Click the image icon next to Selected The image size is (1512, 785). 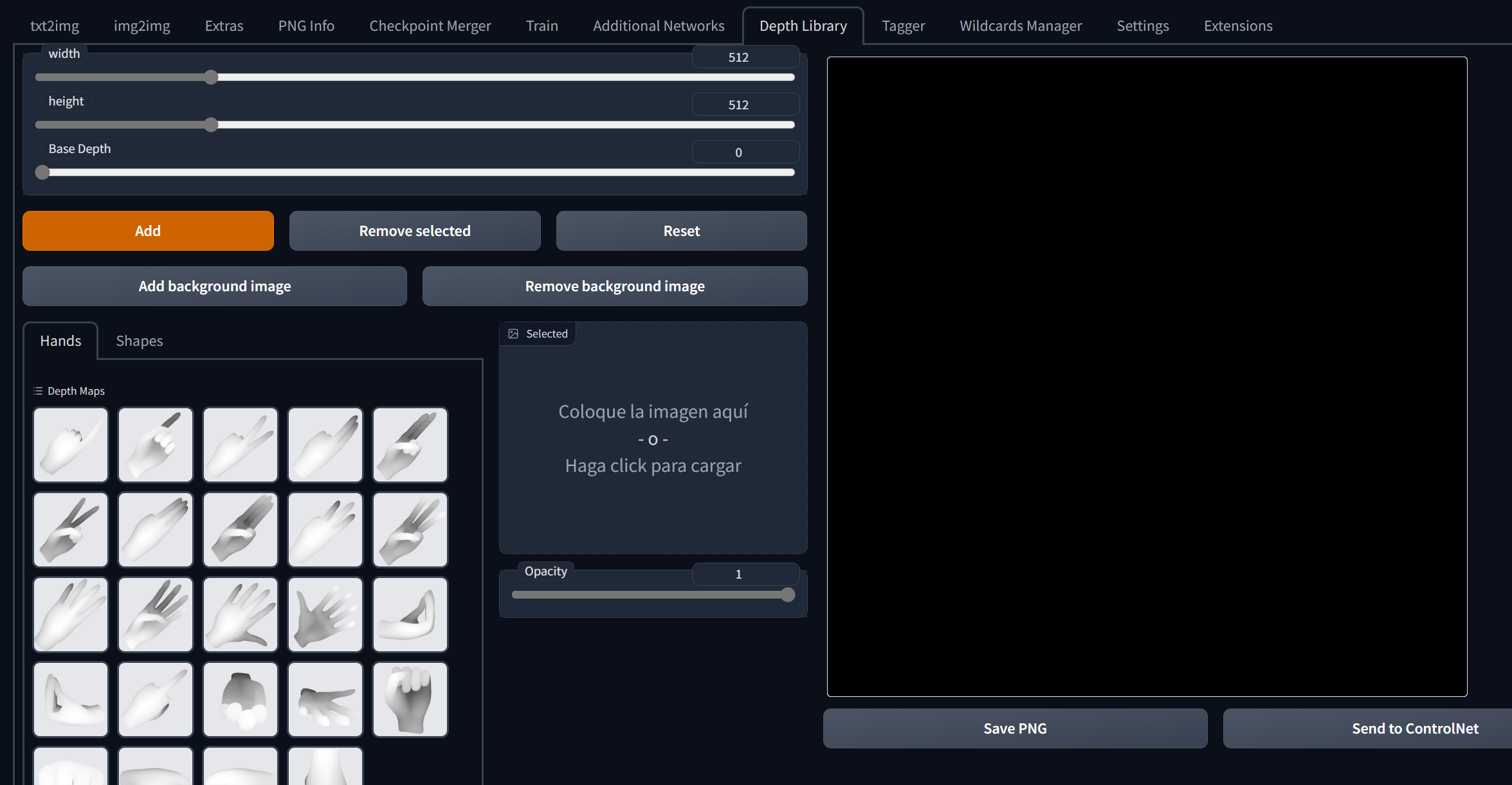point(513,334)
